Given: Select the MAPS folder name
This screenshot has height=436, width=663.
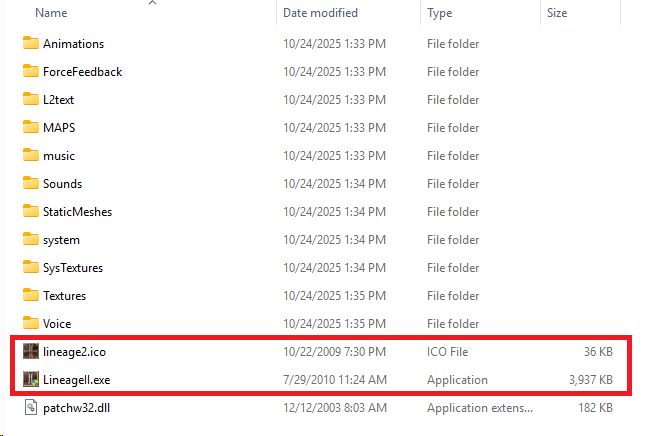Looking at the screenshot, I should point(59,128).
